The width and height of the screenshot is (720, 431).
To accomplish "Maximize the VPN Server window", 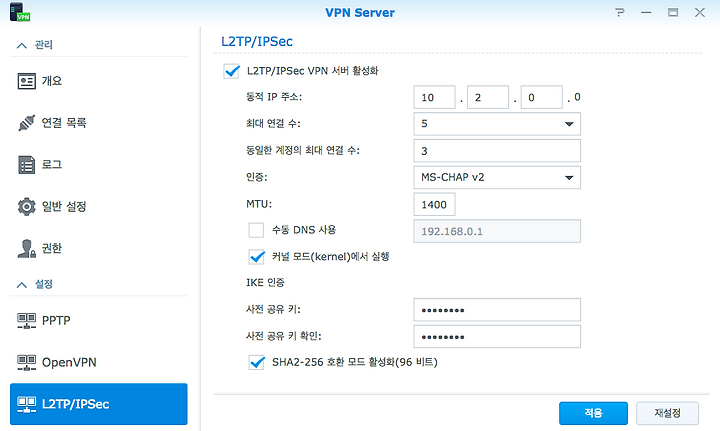I will (x=673, y=12).
